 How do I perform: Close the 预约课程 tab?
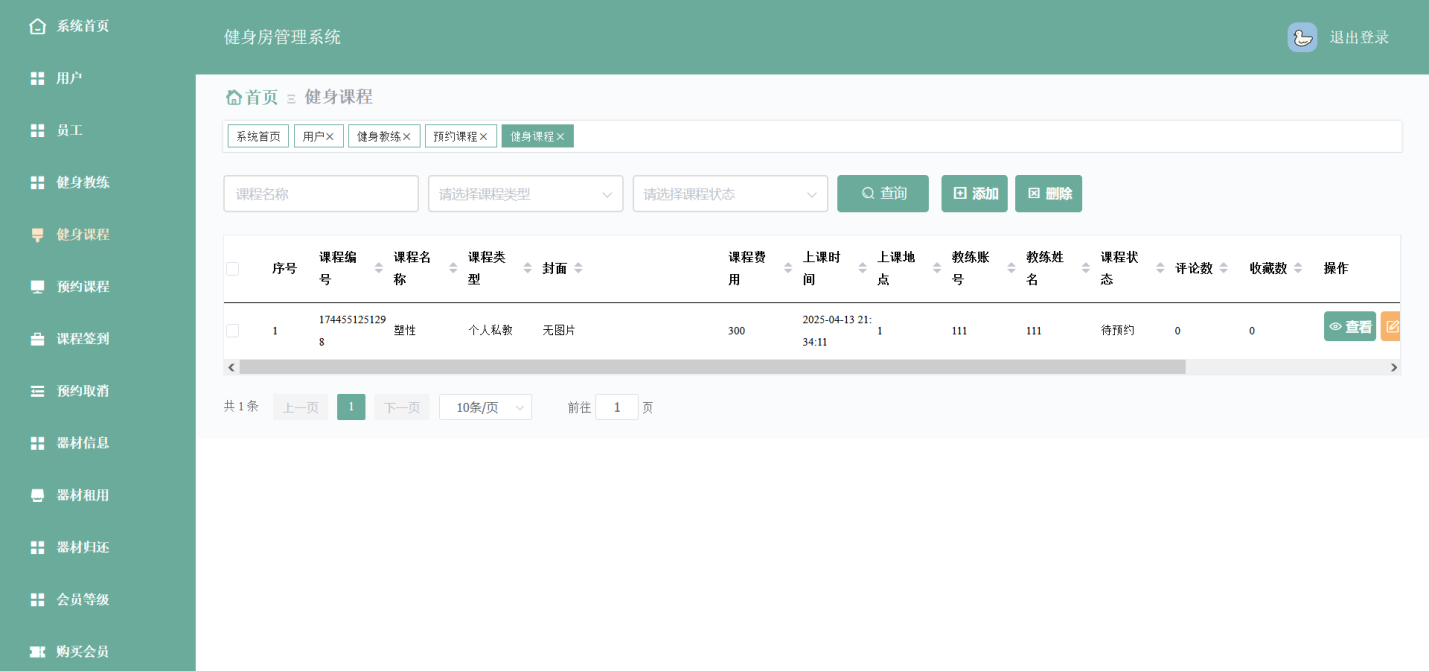(x=483, y=137)
